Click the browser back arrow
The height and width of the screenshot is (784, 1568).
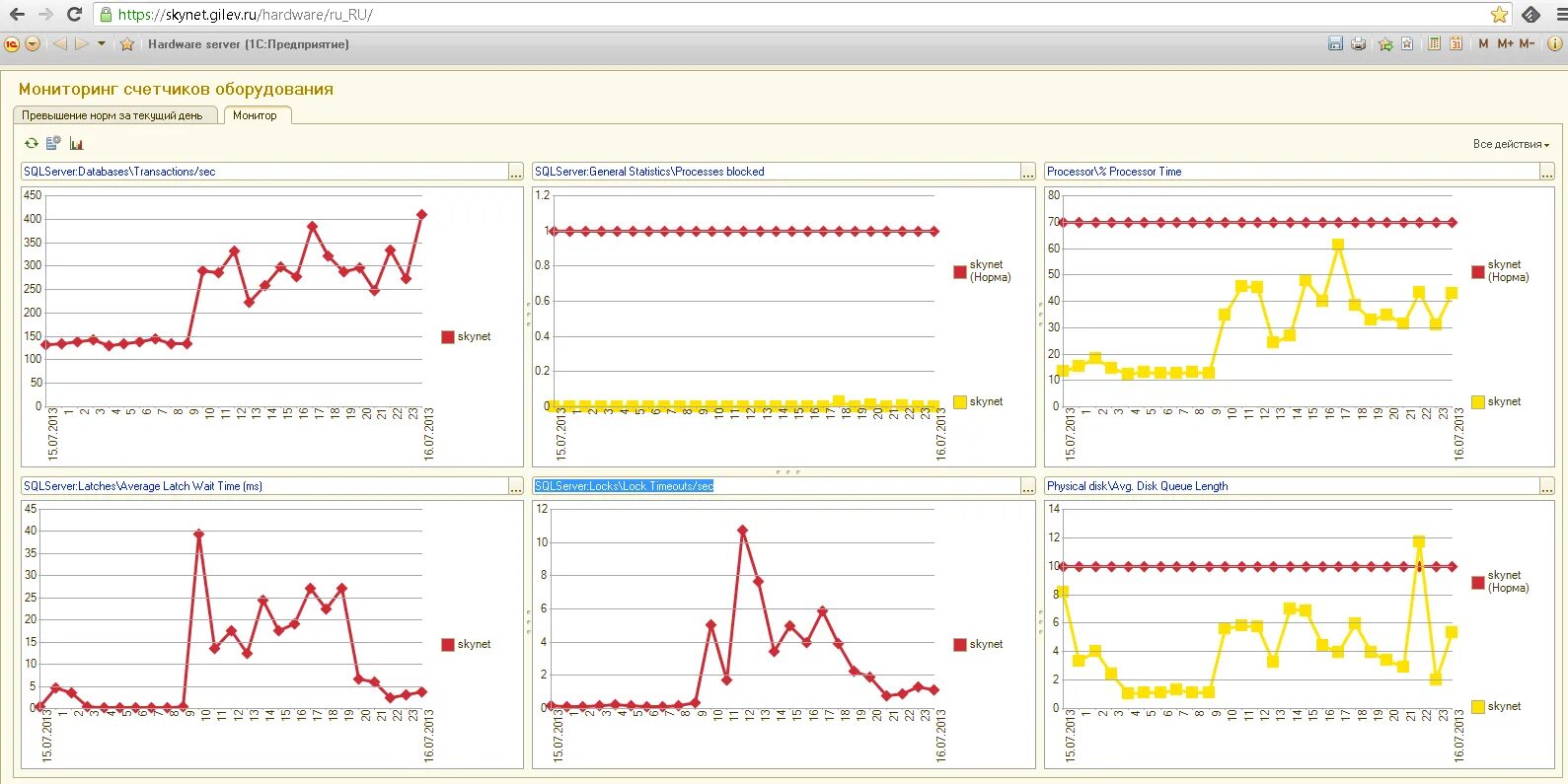[17, 15]
